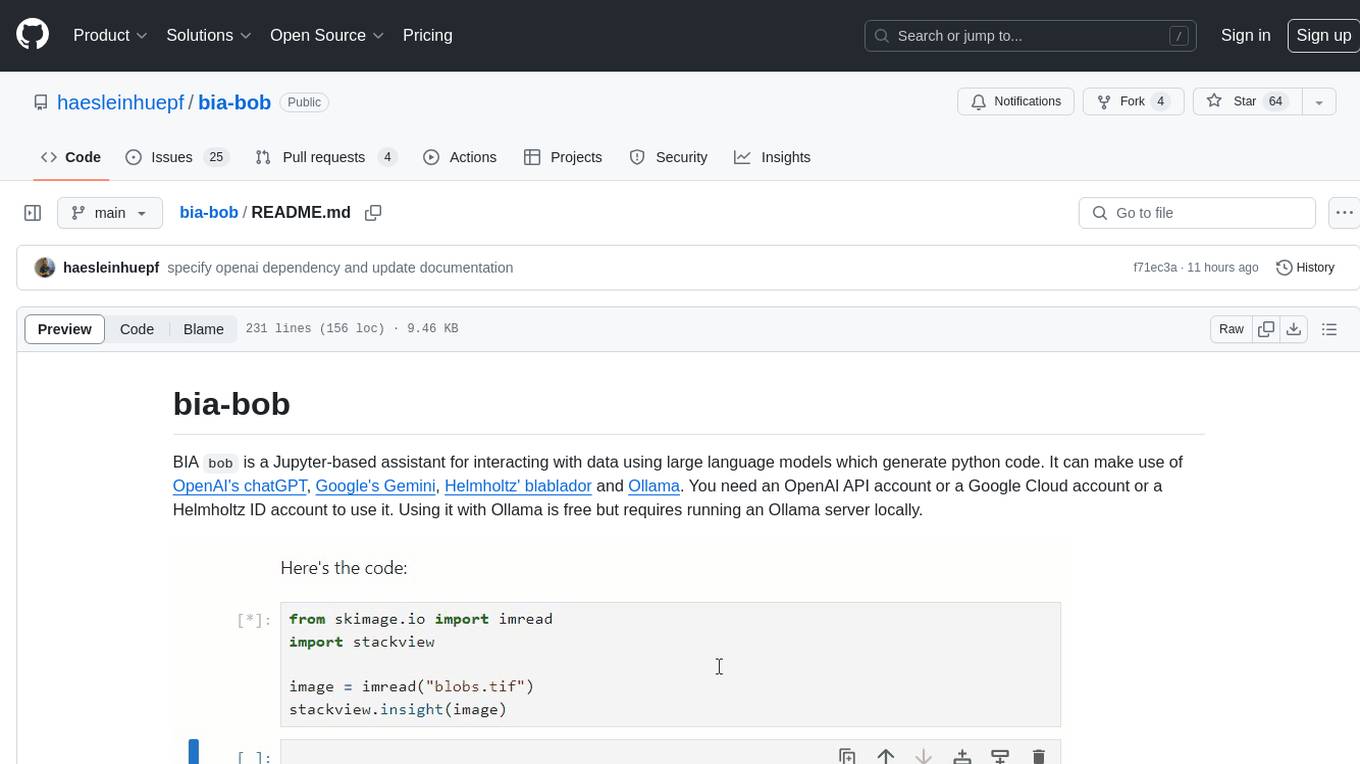Click the star count badge 64
1360x764 pixels.
tap(1275, 102)
